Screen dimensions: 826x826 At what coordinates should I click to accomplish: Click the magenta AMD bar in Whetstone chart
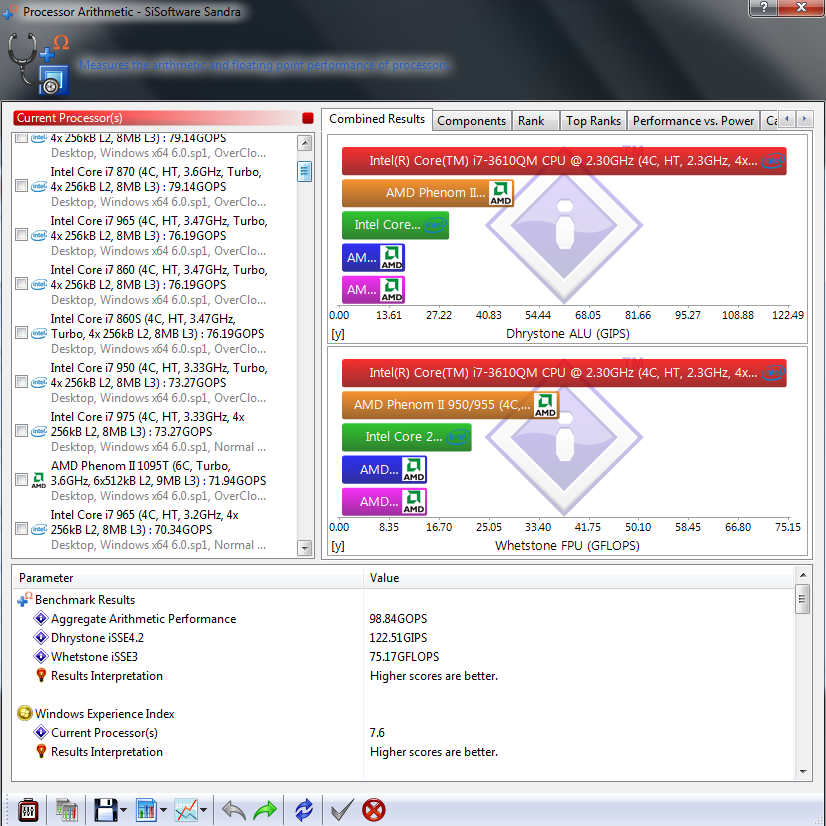pos(384,502)
